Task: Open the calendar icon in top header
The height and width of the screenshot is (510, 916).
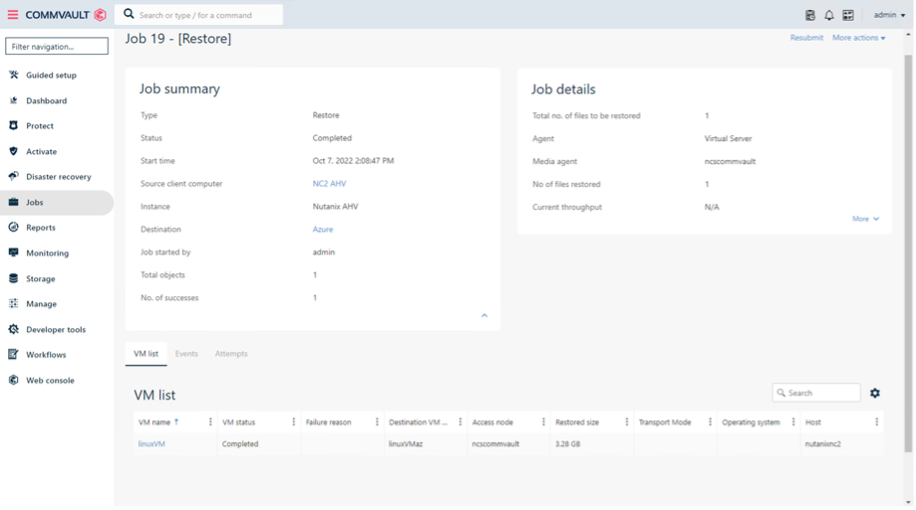Action: click(x=848, y=15)
